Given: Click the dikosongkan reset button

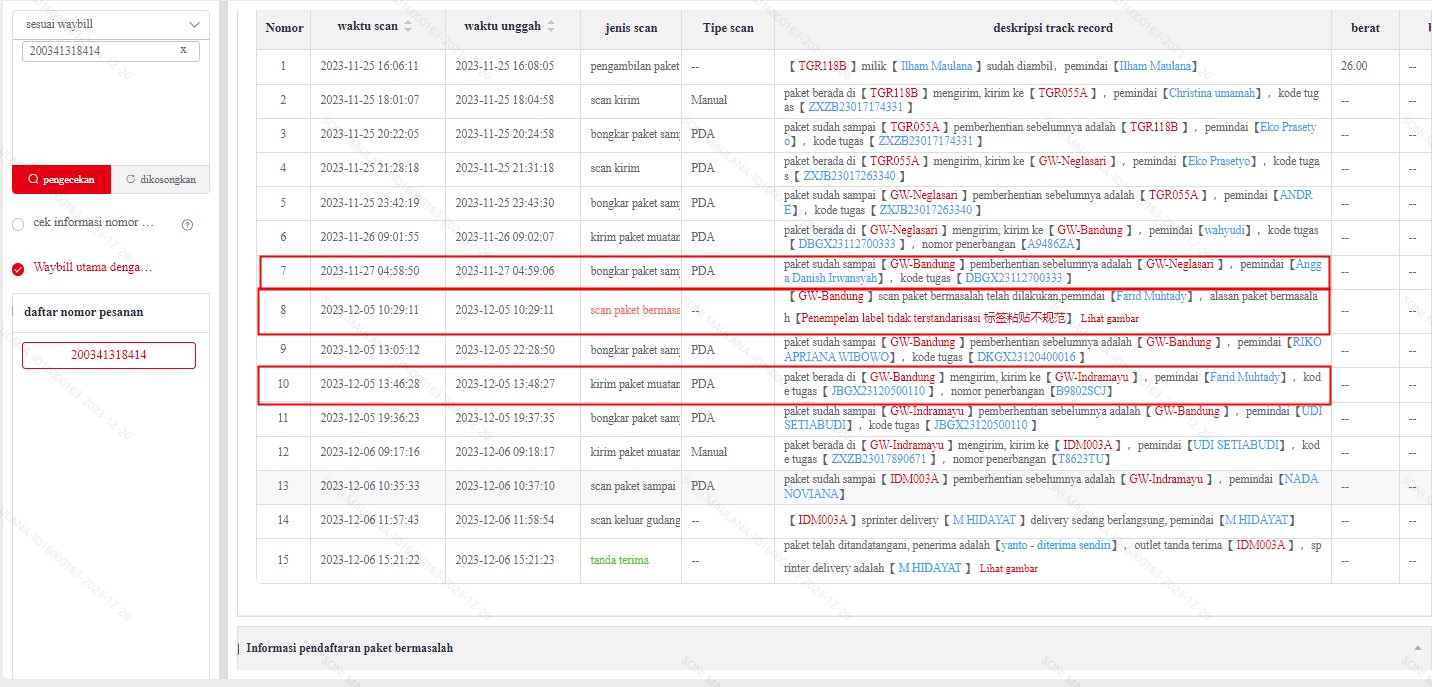Looking at the screenshot, I should pos(161,180).
